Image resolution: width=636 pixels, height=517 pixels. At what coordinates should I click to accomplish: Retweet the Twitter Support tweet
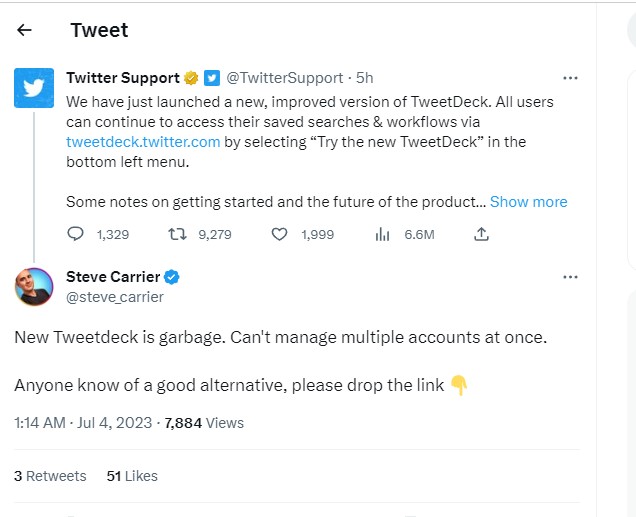[177, 234]
